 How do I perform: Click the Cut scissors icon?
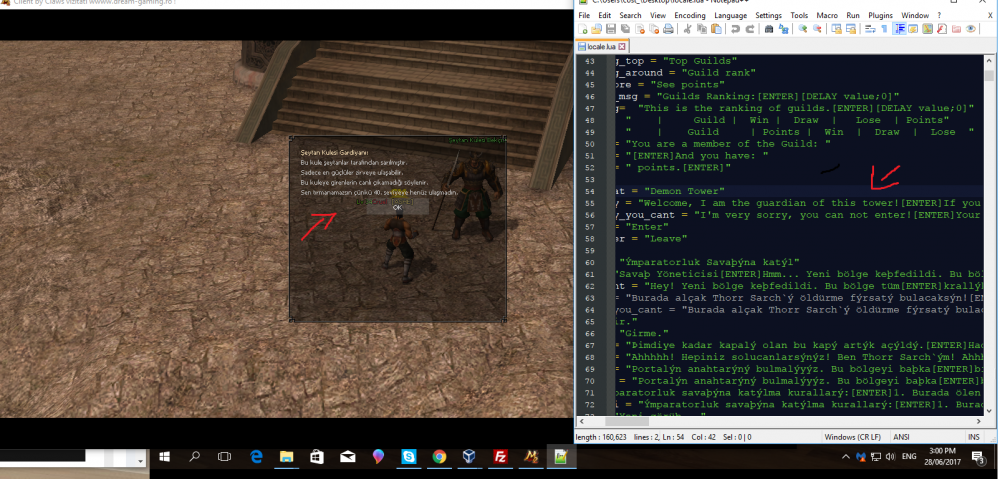point(688,29)
